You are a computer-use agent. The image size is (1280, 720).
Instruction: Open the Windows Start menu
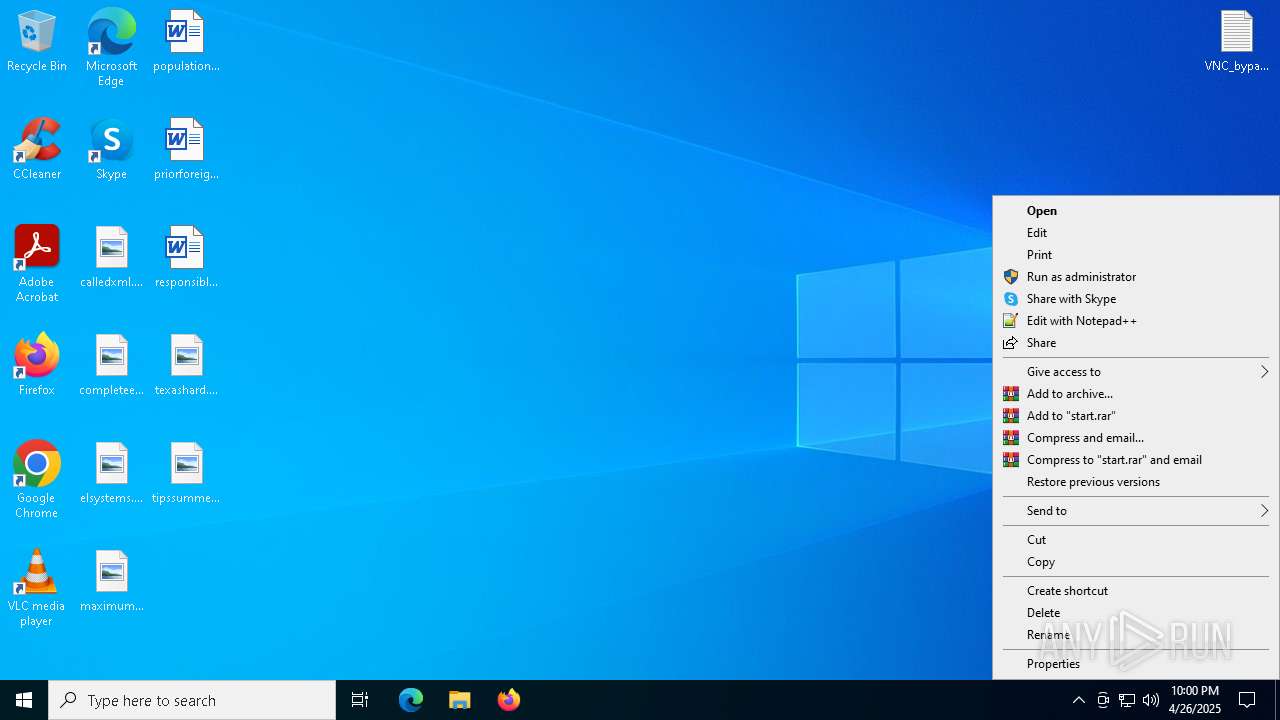click(24, 700)
